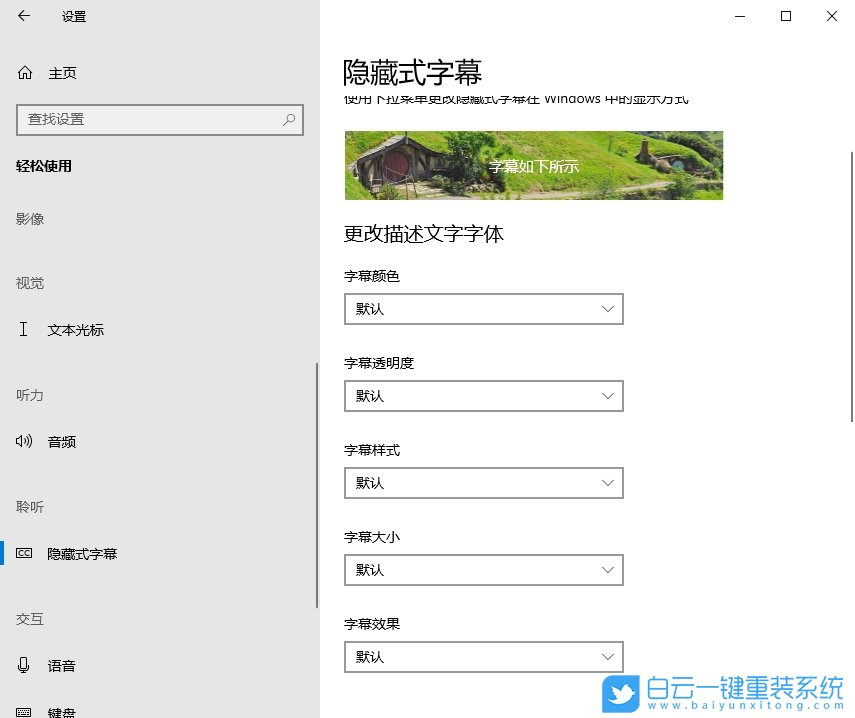Select the 语音 microphone icon

[23, 665]
